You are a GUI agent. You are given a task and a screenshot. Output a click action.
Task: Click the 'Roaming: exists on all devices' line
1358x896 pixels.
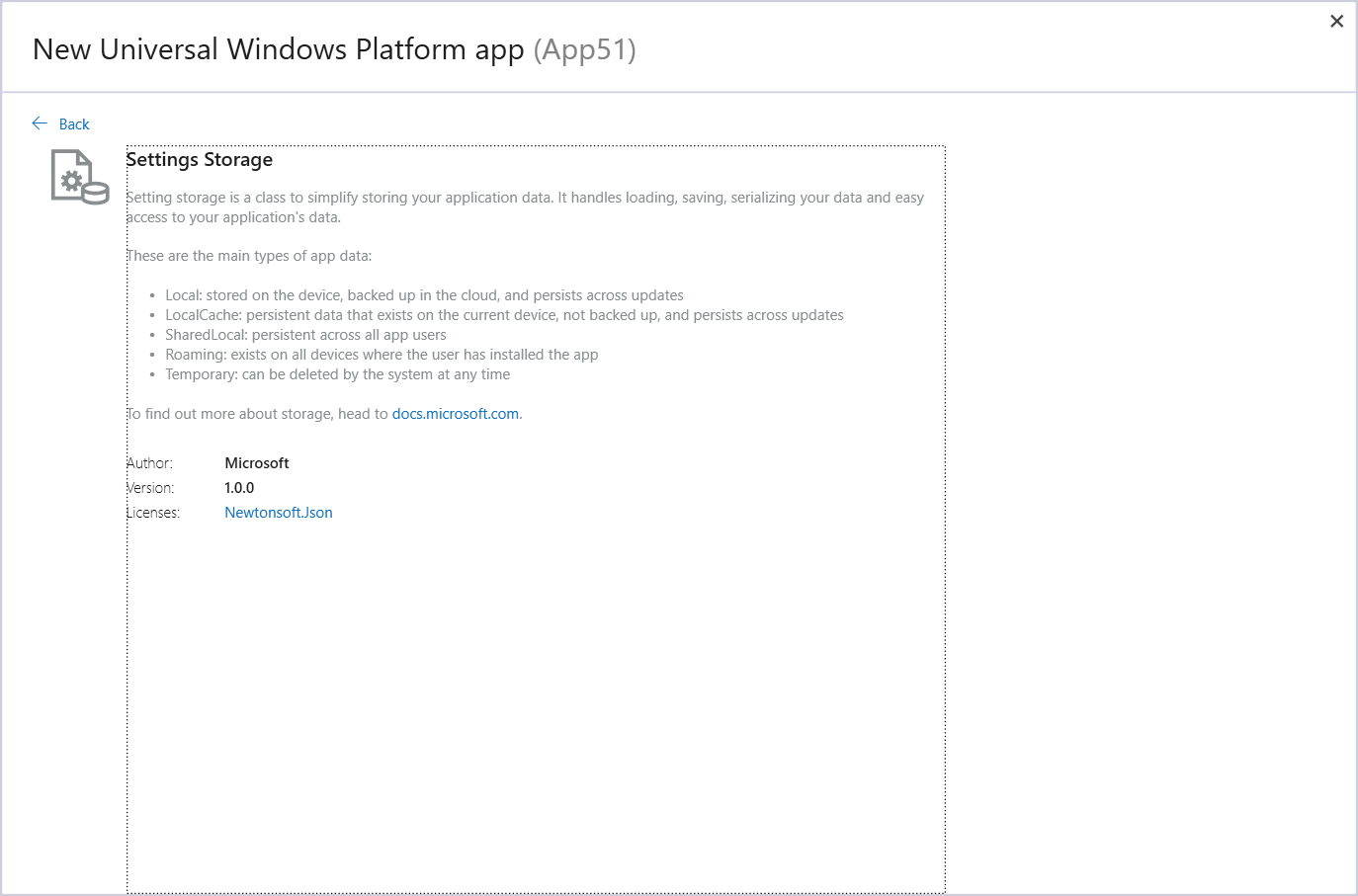pos(382,355)
